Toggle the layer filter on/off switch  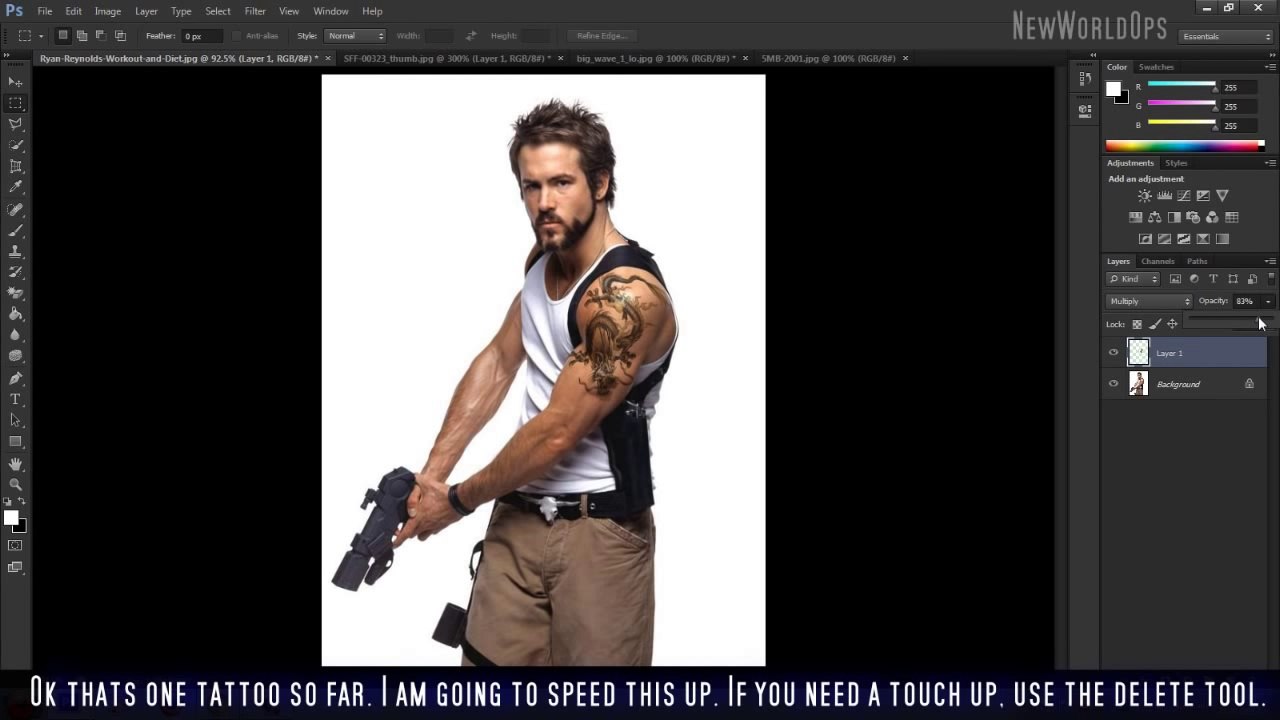tap(1271, 279)
